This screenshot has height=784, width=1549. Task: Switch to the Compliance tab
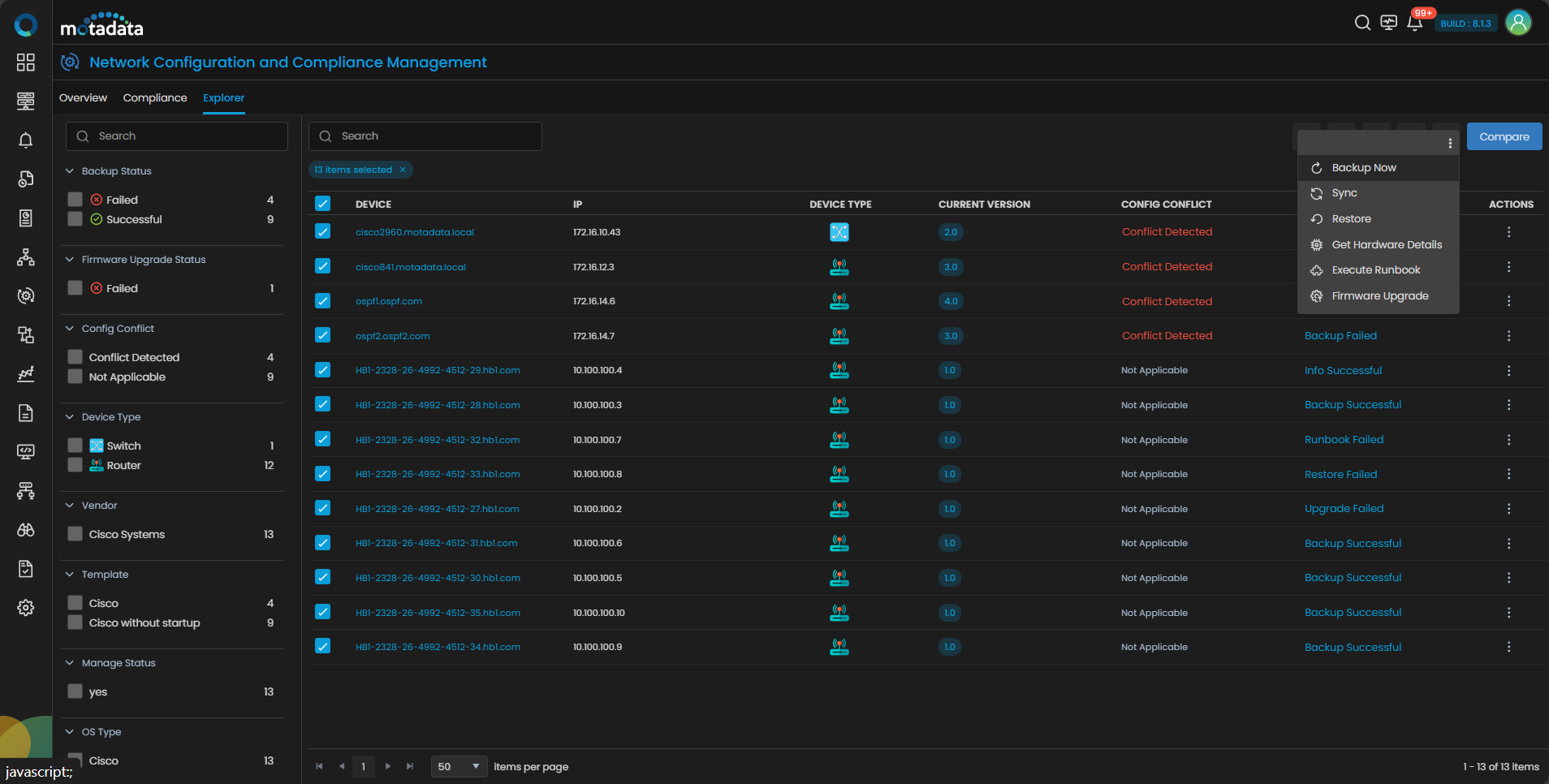[155, 98]
